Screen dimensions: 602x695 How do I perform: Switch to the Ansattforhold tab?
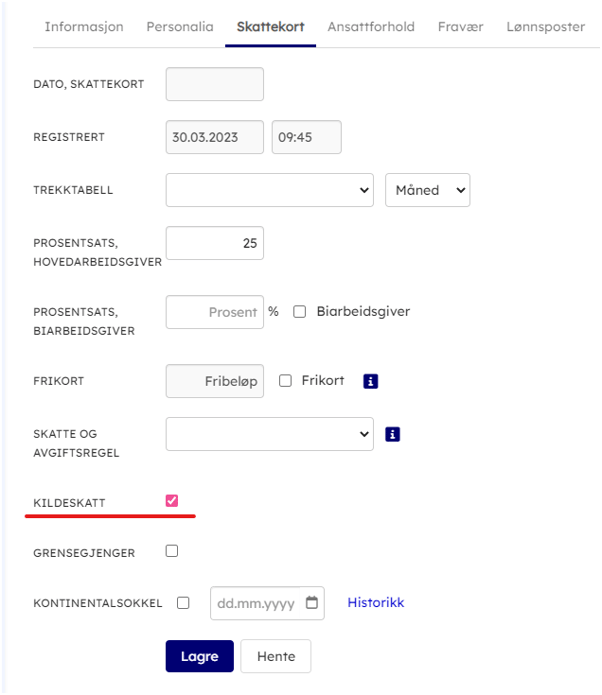(x=371, y=27)
